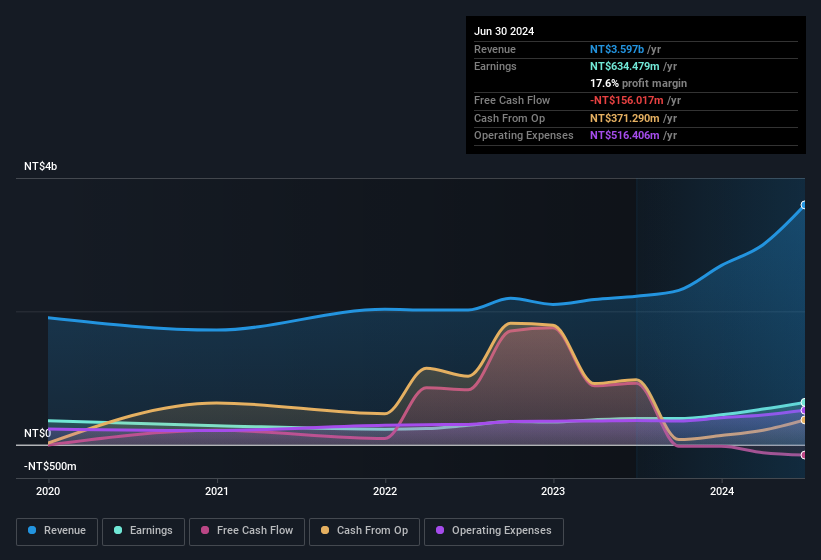Click the NT$634.479m earnings value
This screenshot has width=821, height=560.
click(625, 66)
